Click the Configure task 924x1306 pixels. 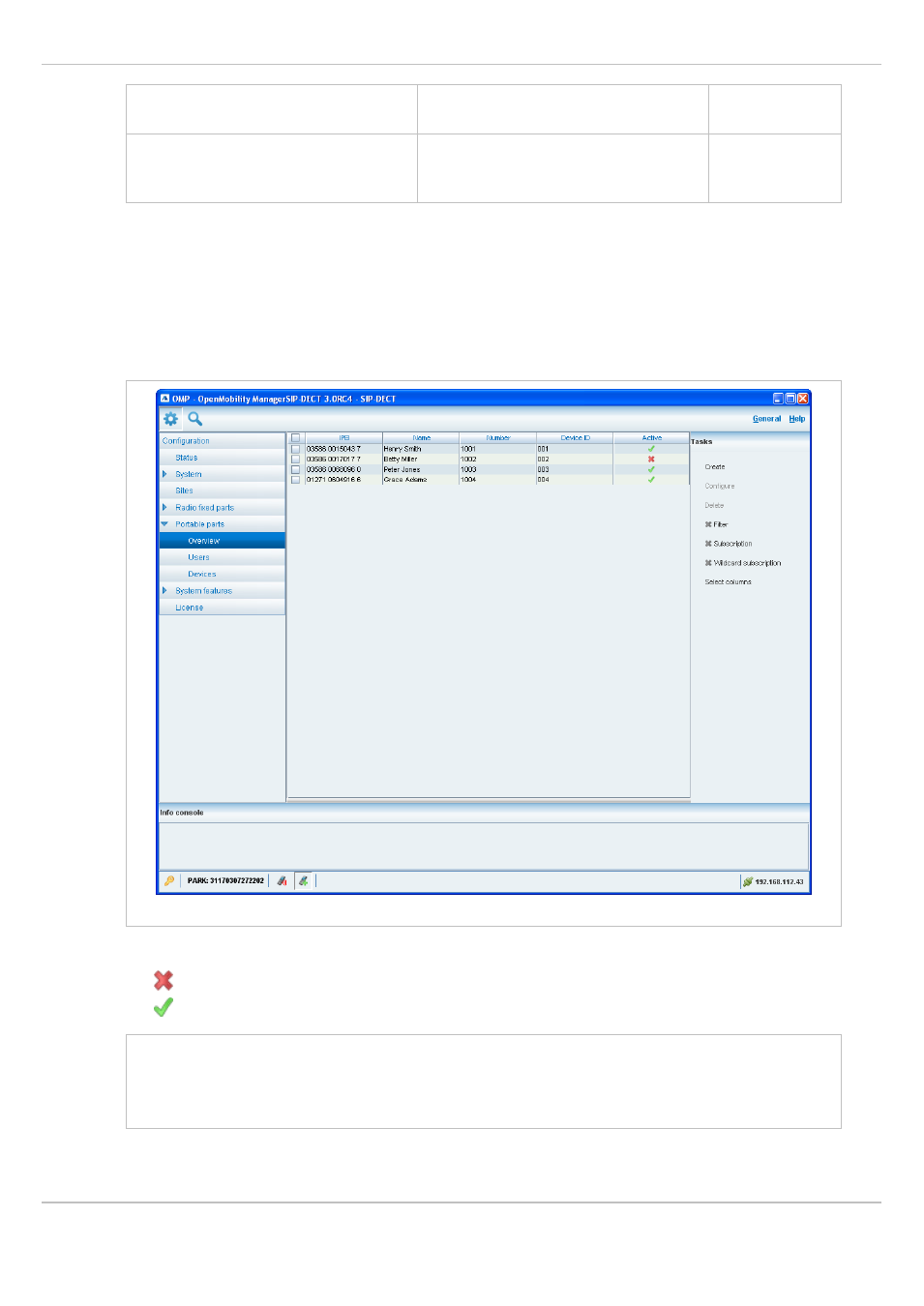tap(719, 487)
